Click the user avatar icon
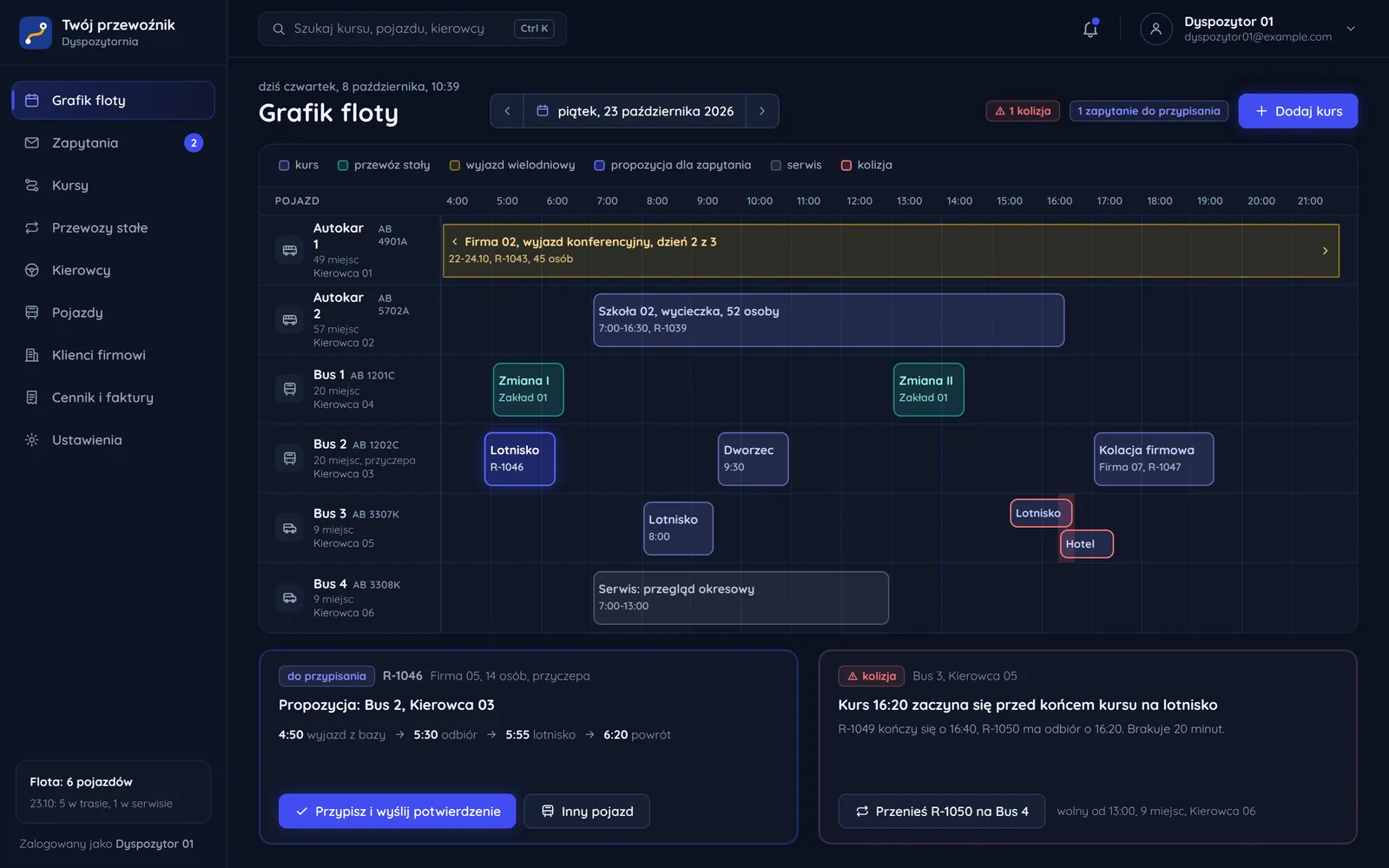This screenshot has width=1389, height=868. [1155, 29]
